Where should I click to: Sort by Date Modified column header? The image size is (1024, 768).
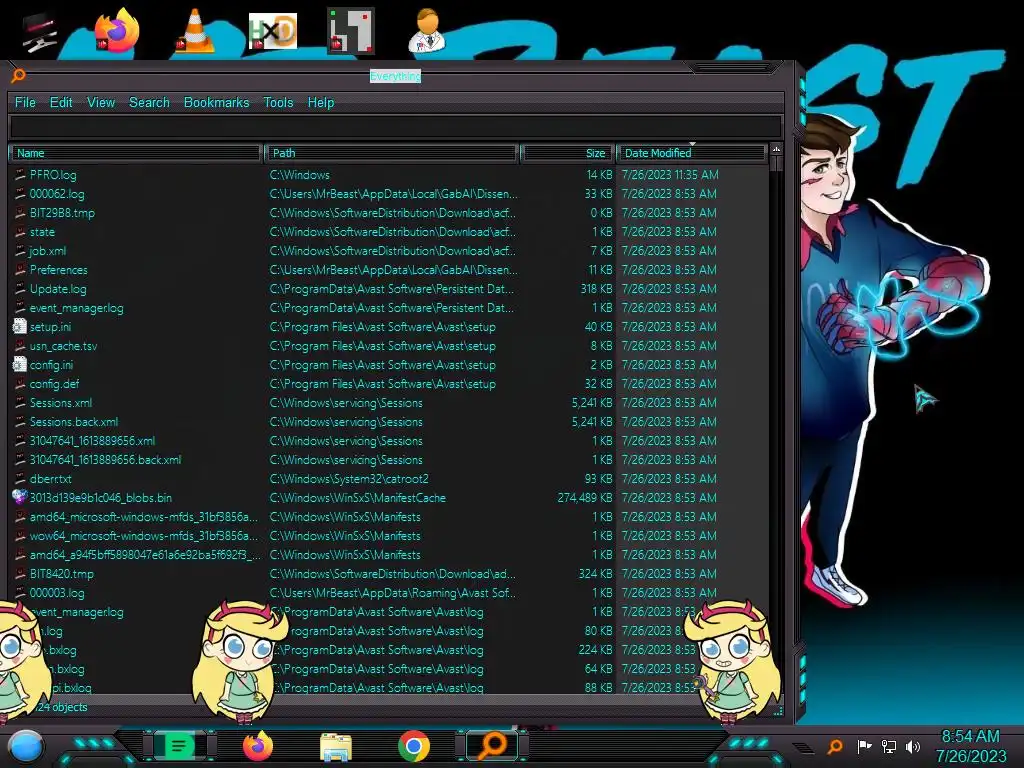click(691, 153)
